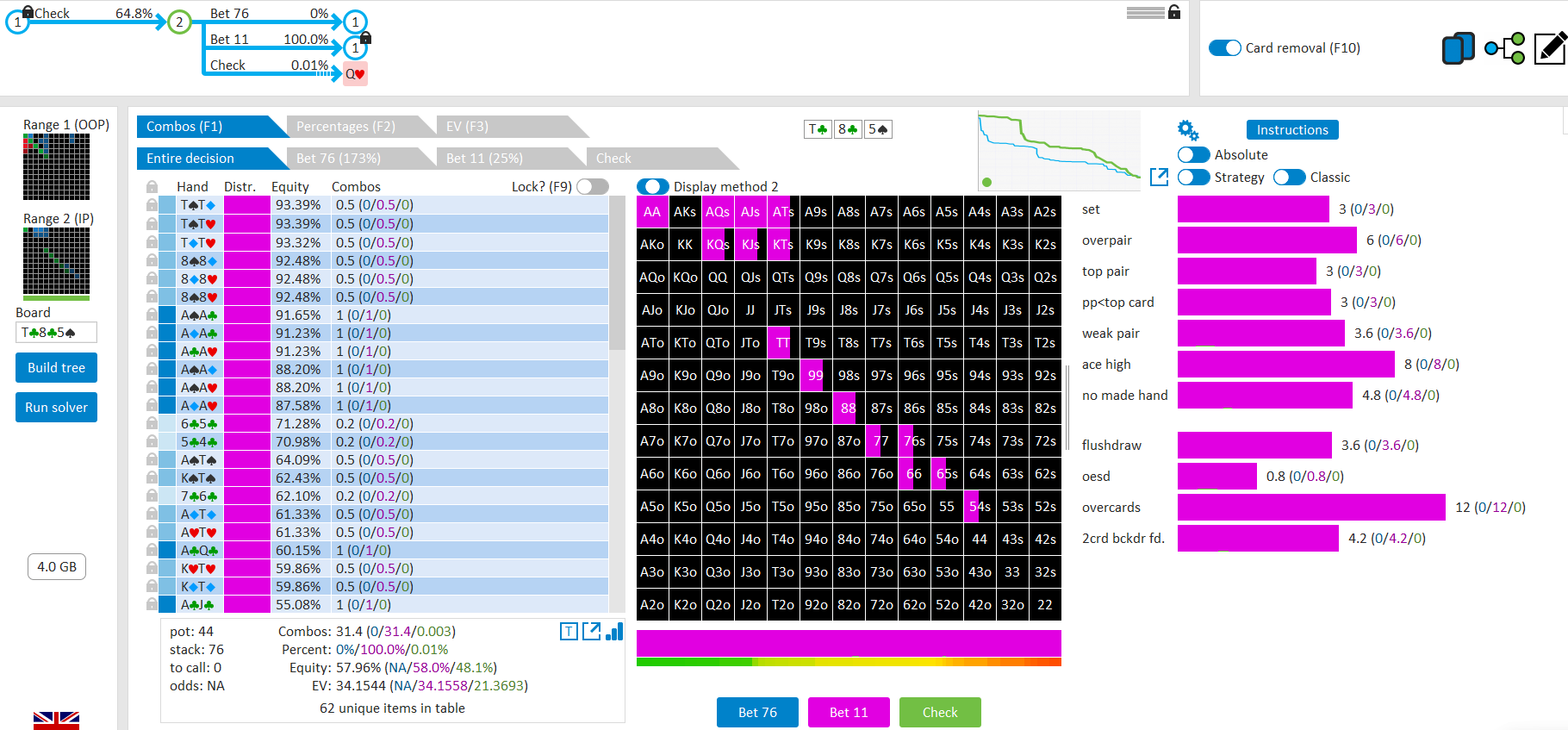Screen dimensions: 1568x730
Task: Click the Combos column header
Action: coord(356,187)
